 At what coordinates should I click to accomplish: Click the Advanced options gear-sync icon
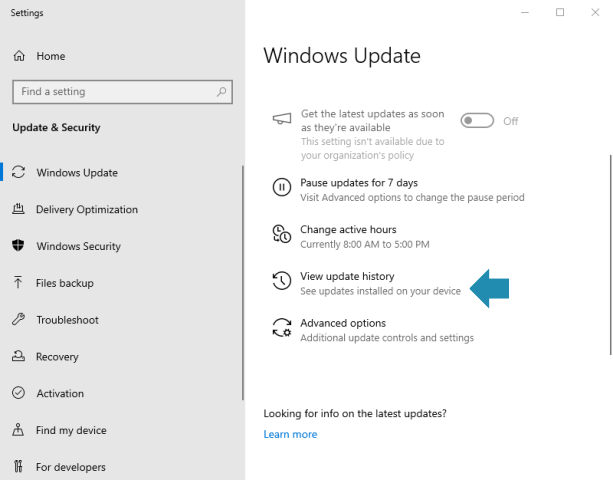[282, 328]
